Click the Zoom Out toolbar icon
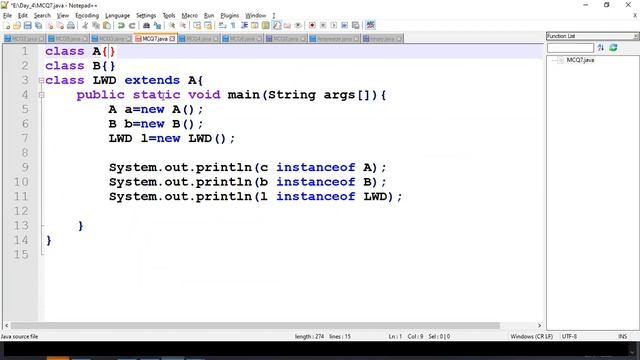This screenshot has width=640, height=360. coord(183,25)
